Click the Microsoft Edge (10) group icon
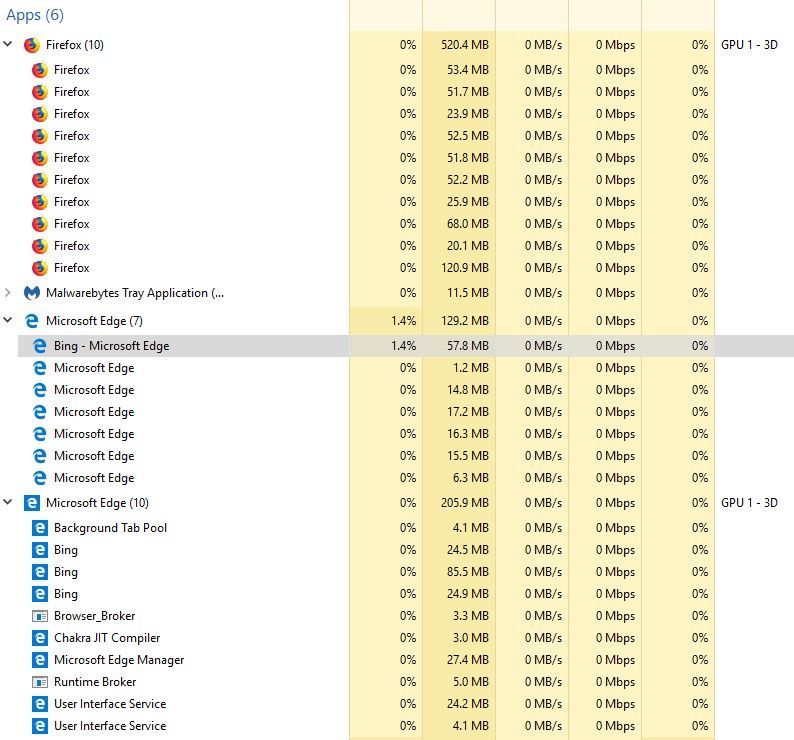The image size is (794, 740). [x=31, y=502]
